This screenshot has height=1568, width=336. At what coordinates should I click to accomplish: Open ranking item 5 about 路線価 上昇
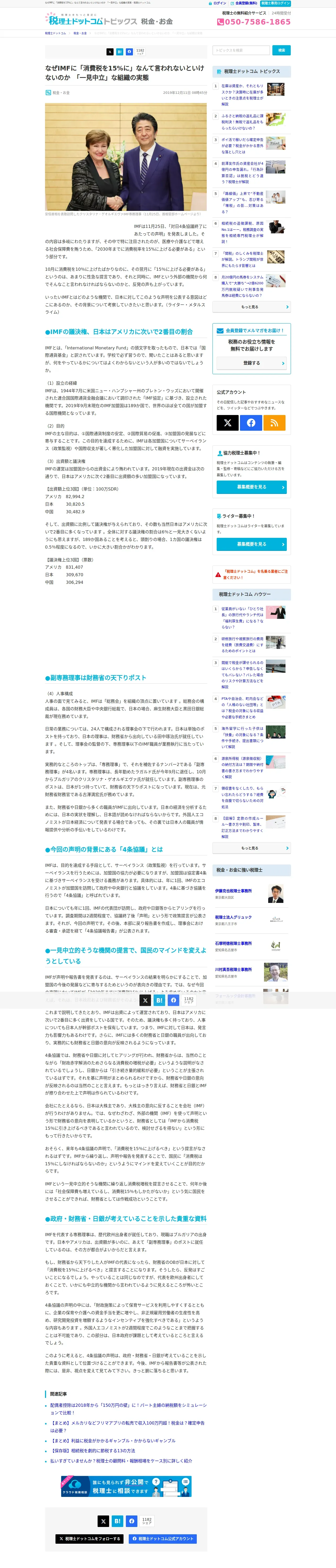pyautogui.click(x=243, y=203)
